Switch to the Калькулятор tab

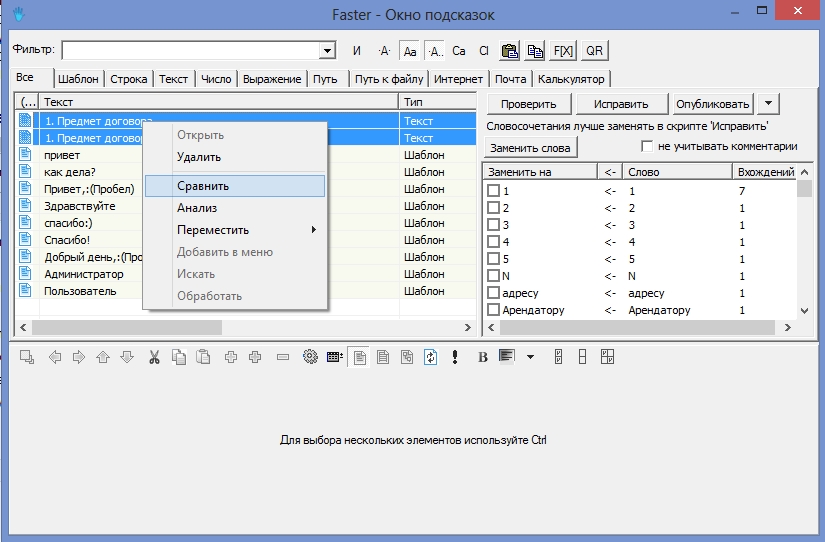coord(571,79)
